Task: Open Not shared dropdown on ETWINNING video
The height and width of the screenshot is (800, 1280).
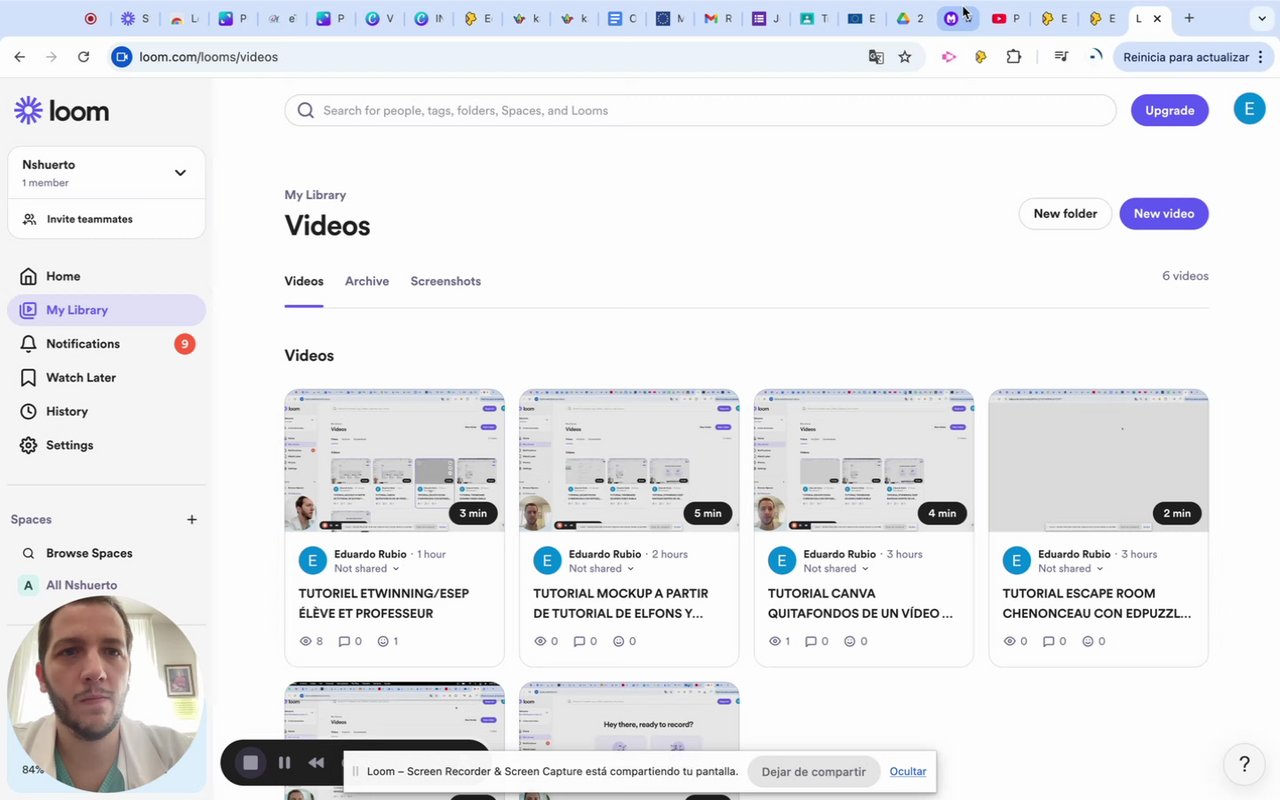Action: pos(367,569)
